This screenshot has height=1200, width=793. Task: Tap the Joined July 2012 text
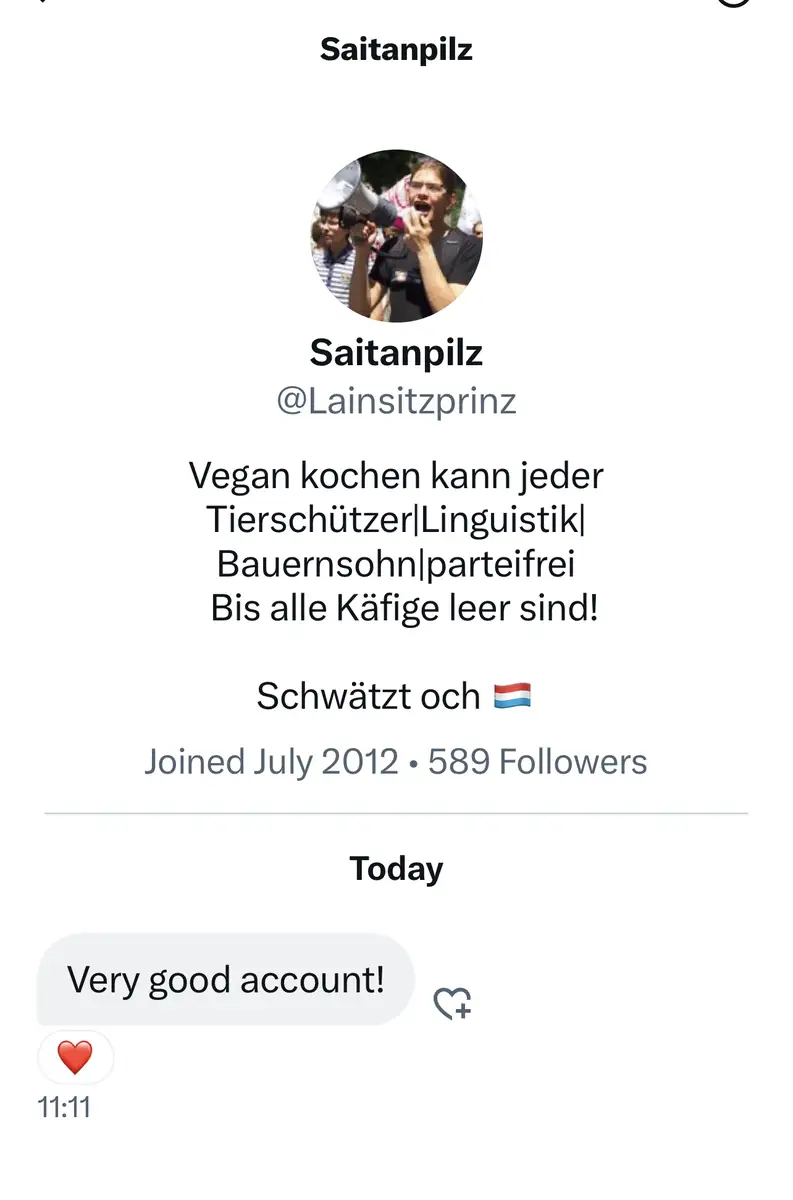[x=271, y=762]
